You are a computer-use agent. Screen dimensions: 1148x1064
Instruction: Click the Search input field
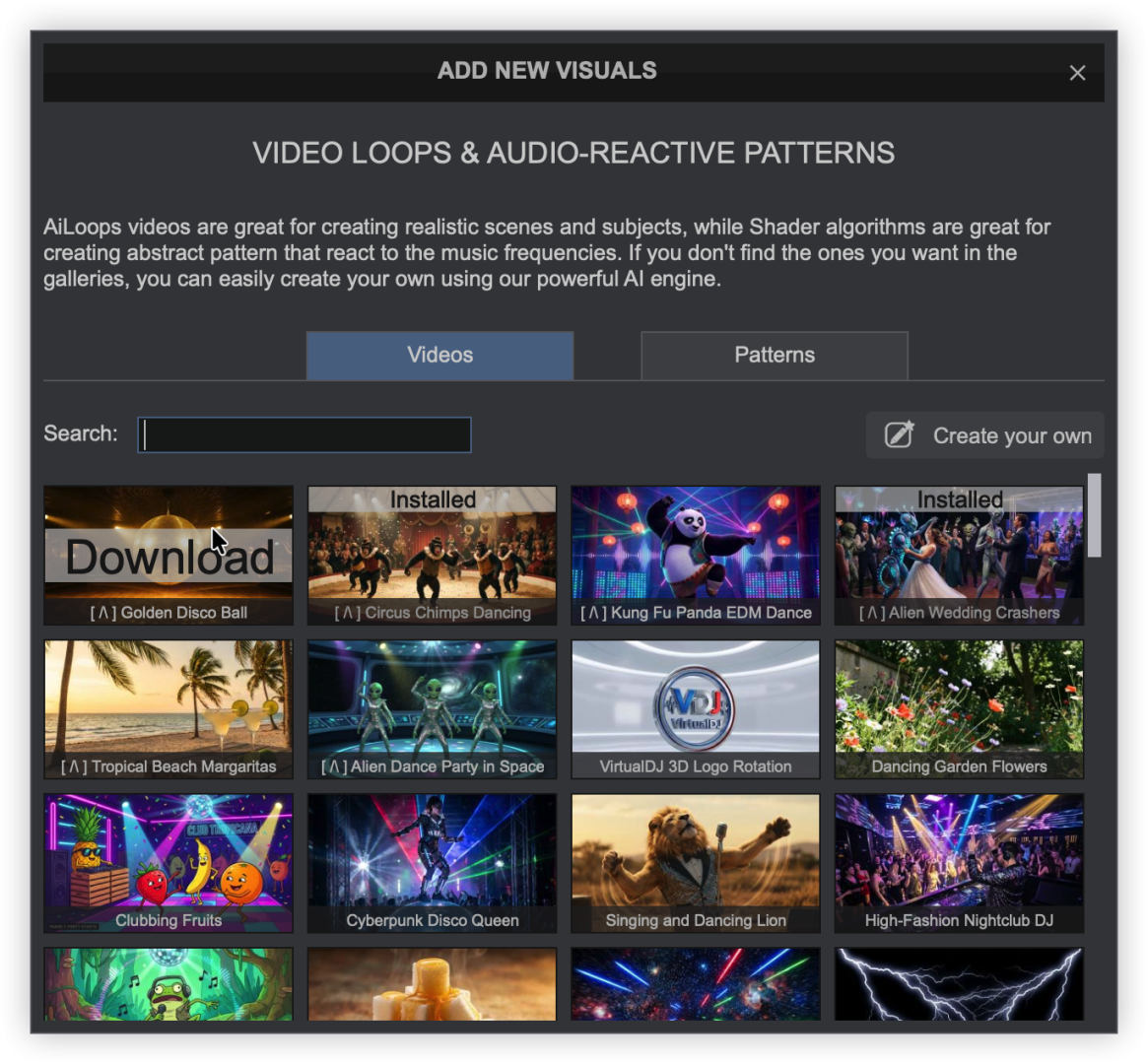coord(304,435)
